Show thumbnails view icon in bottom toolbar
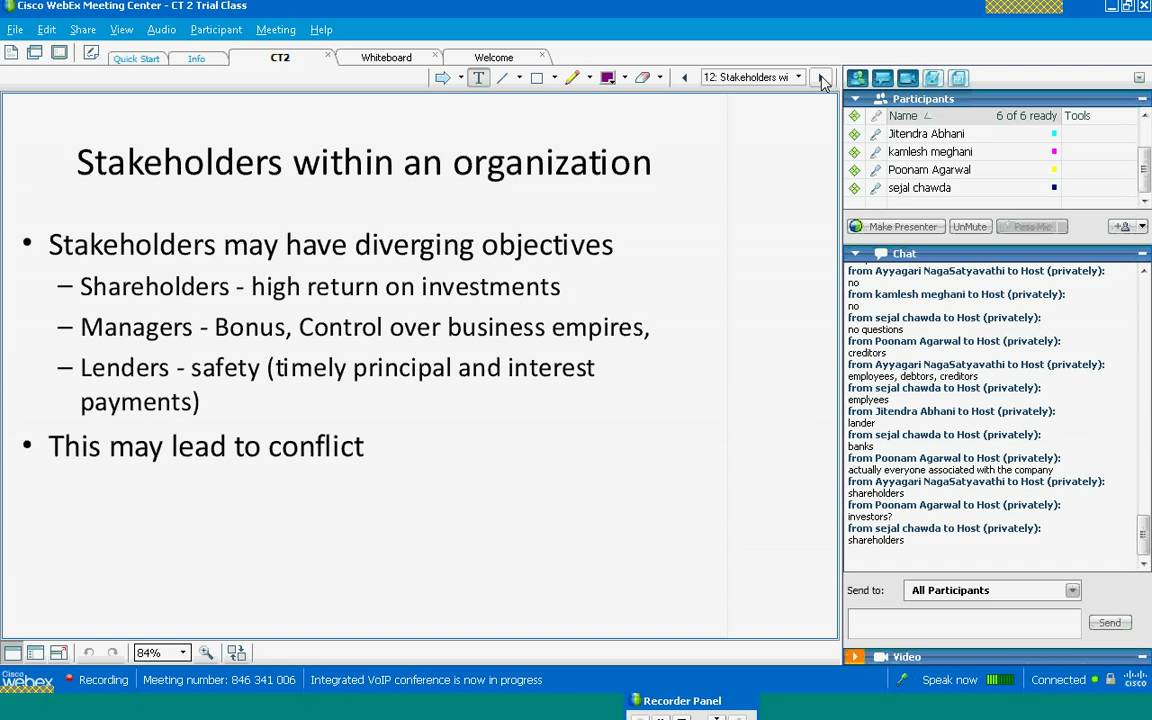This screenshot has width=1152, height=720. coord(35,652)
